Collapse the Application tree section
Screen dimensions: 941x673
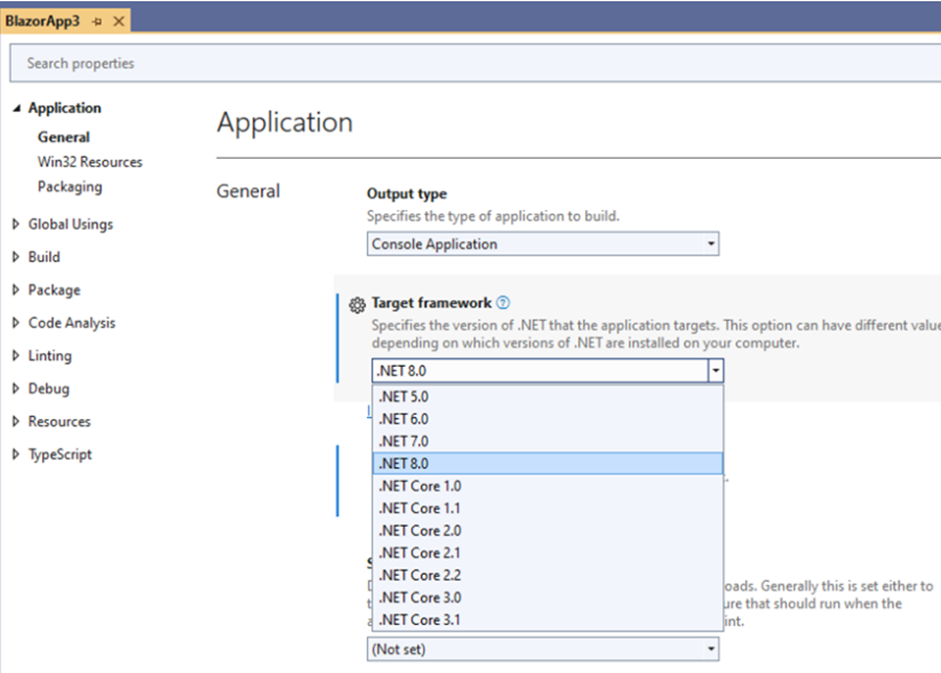[17, 108]
